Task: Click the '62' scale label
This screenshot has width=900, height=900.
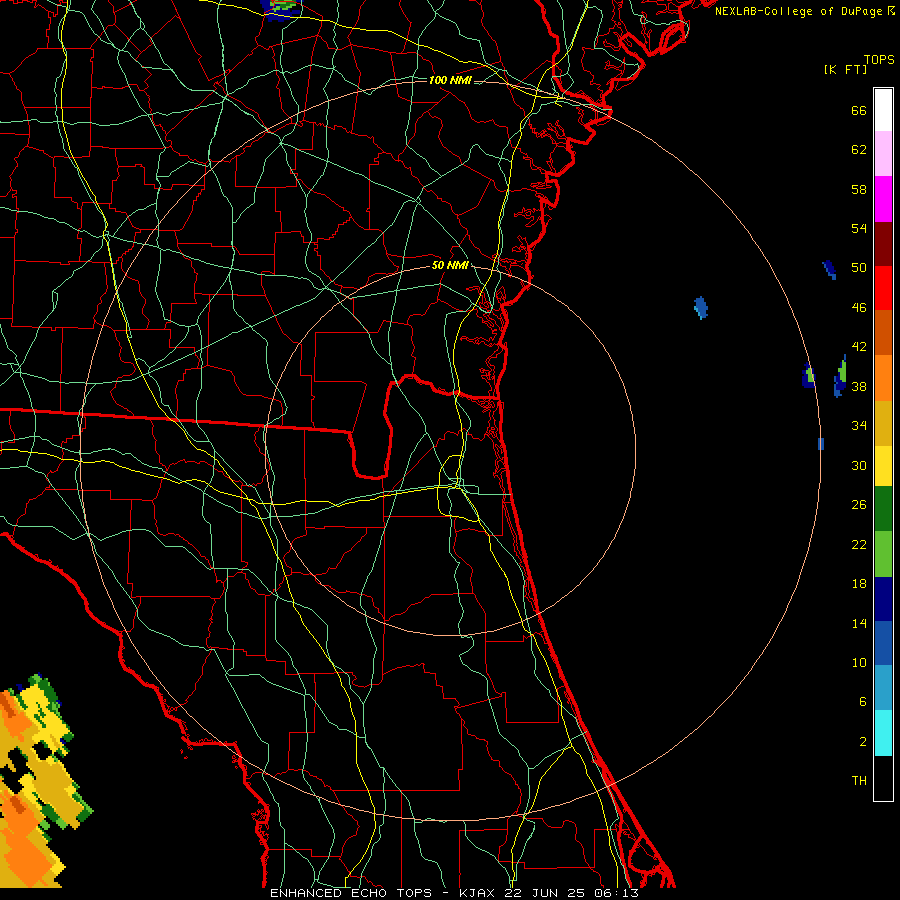Action: [x=859, y=150]
